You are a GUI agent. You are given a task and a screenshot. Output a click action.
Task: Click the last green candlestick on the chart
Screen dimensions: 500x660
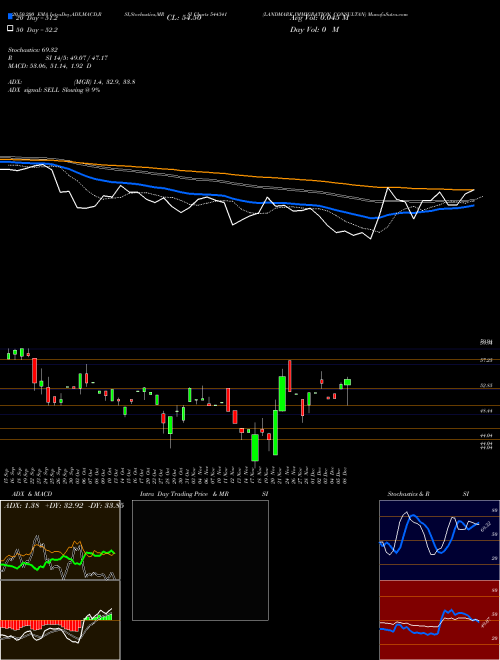pyautogui.click(x=347, y=382)
